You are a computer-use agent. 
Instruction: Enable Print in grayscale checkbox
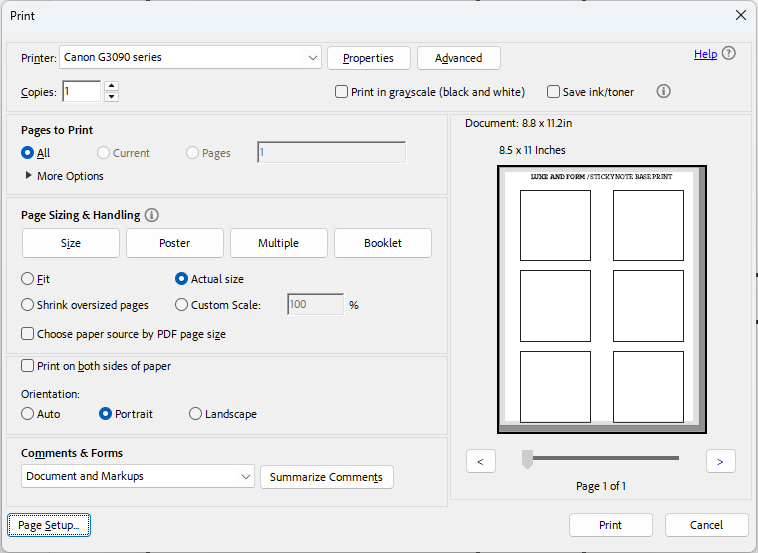[341, 92]
